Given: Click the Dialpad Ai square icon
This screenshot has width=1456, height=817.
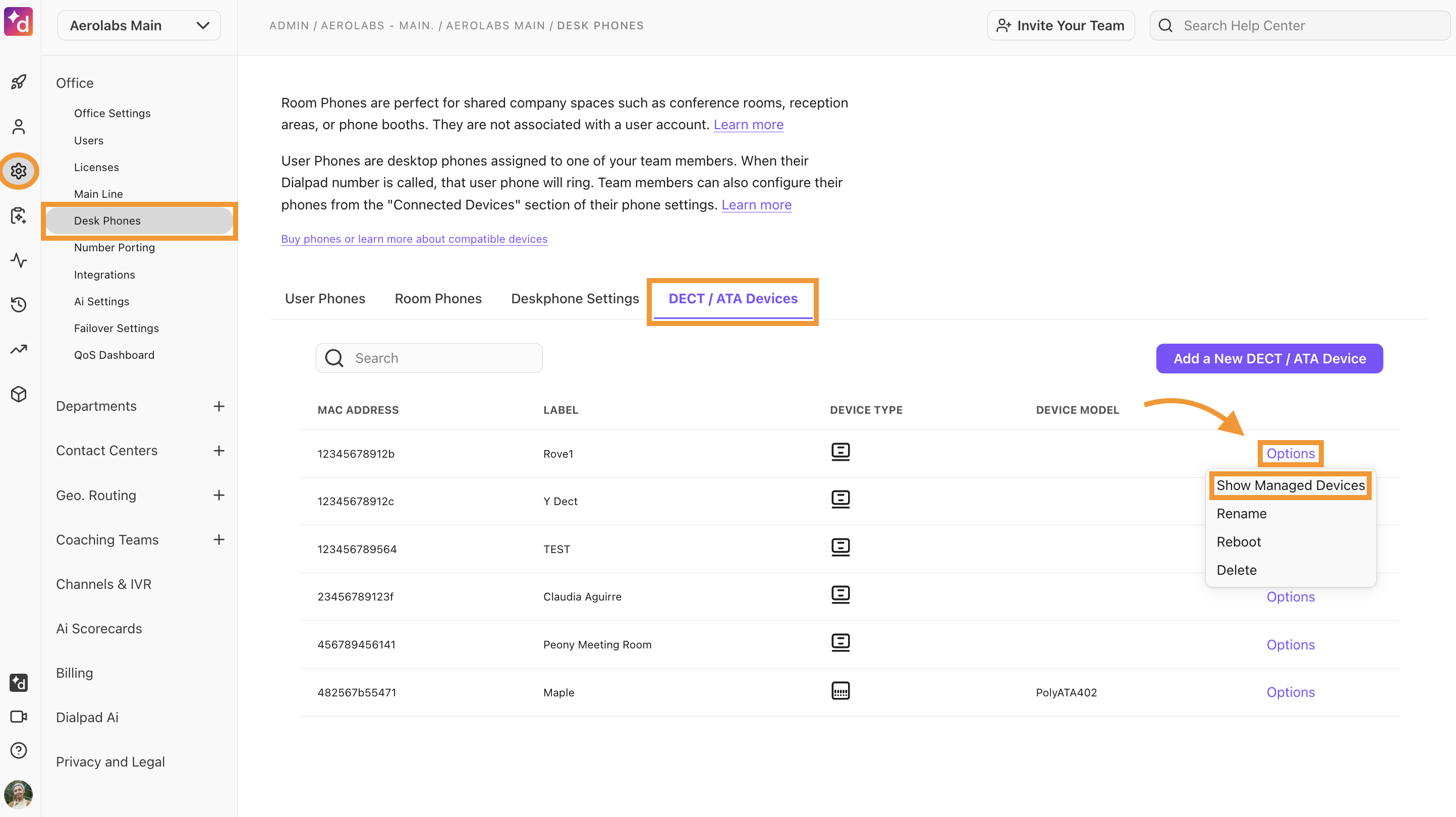Looking at the screenshot, I should pyautogui.click(x=19, y=683).
